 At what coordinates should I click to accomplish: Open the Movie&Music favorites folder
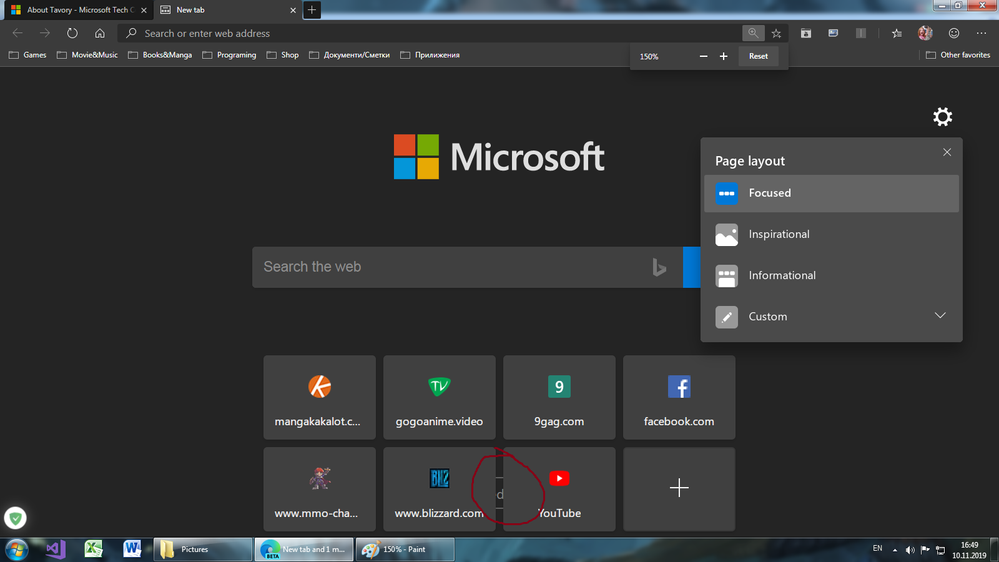(x=87, y=55)
